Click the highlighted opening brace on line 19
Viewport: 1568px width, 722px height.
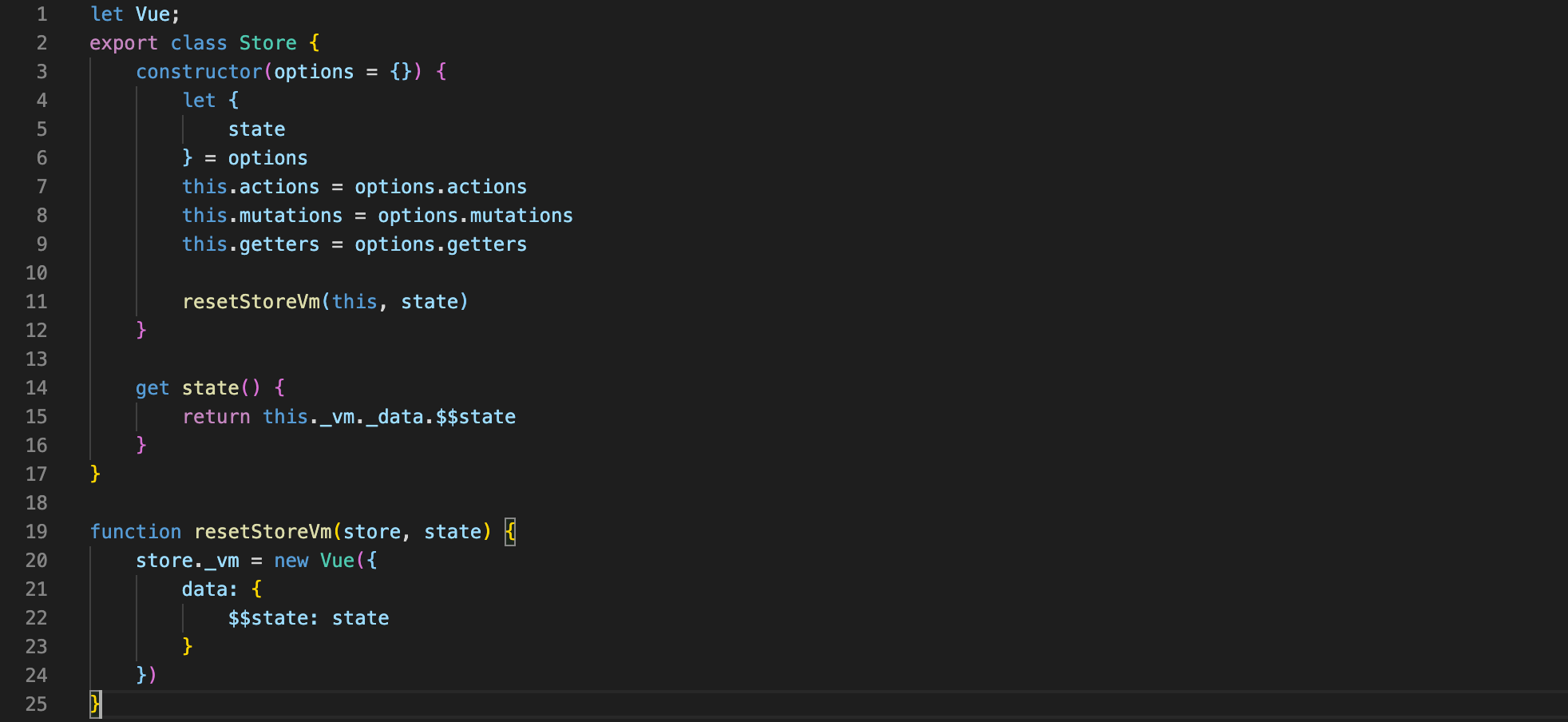[510, 532]
